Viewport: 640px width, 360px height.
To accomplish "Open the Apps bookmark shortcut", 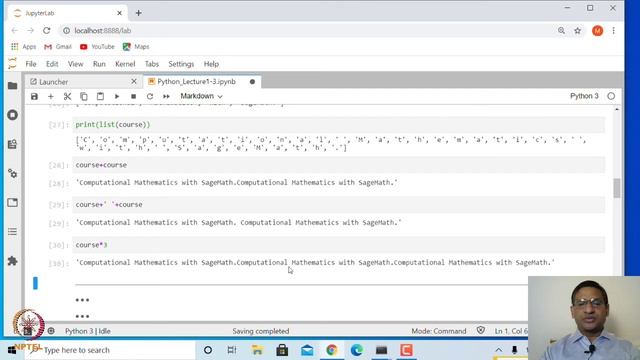I will 24,47.
